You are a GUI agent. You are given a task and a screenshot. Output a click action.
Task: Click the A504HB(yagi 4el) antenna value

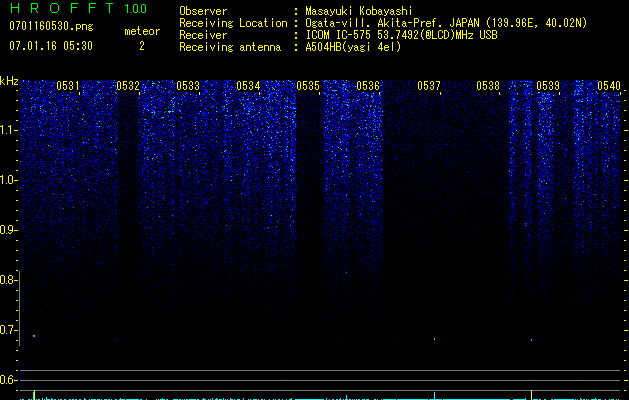(353, 47)
